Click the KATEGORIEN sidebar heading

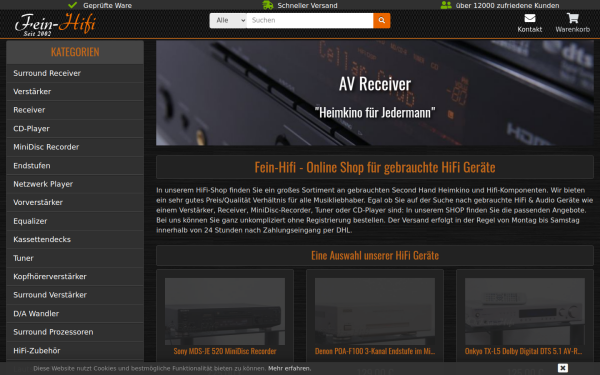[75, 52]
